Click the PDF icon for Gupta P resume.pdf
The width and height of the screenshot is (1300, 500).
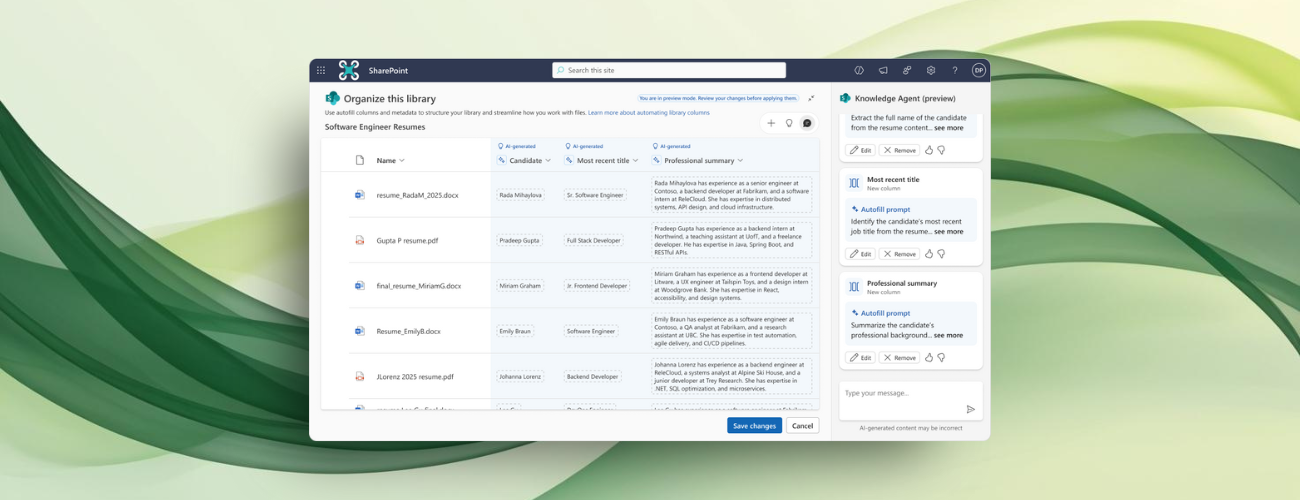coord(359,240)
